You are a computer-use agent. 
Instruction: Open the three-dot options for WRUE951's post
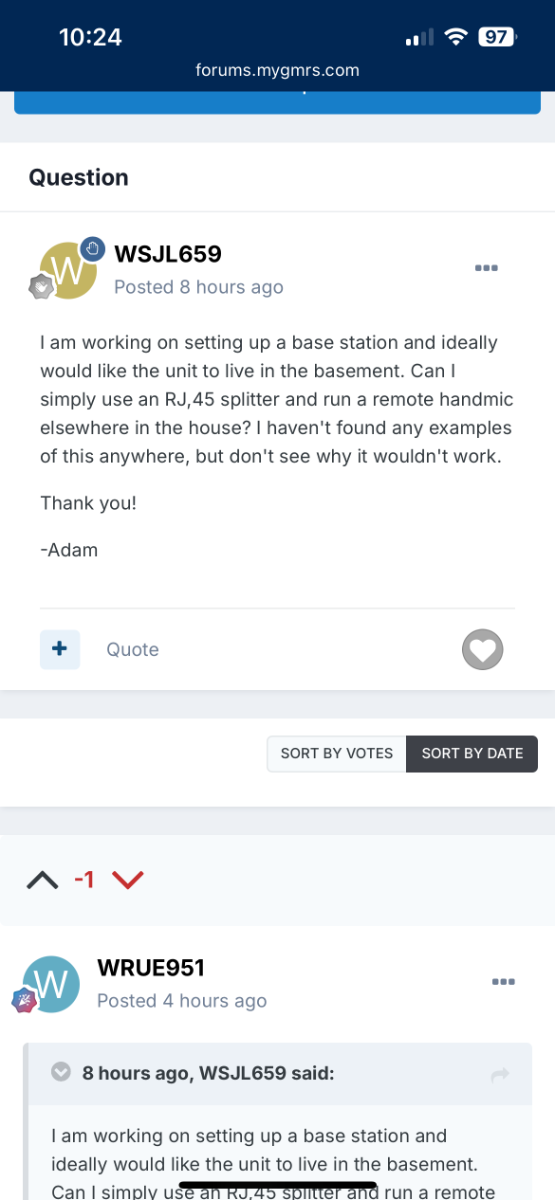(503, 982)
